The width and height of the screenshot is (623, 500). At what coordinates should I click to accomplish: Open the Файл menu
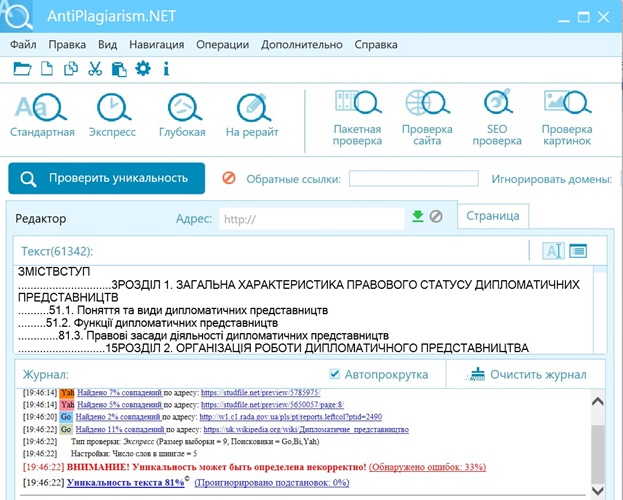23,45
